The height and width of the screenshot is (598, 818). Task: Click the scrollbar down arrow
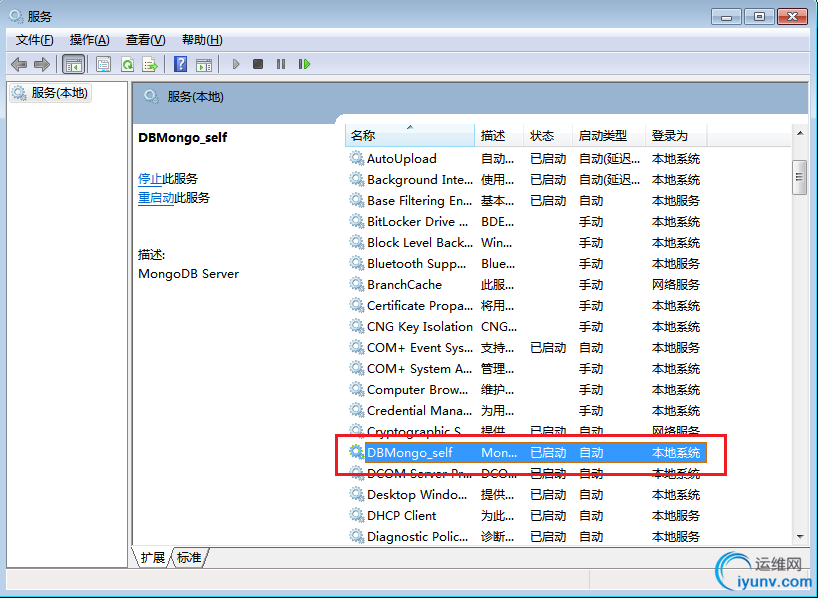tap(800, 536)
